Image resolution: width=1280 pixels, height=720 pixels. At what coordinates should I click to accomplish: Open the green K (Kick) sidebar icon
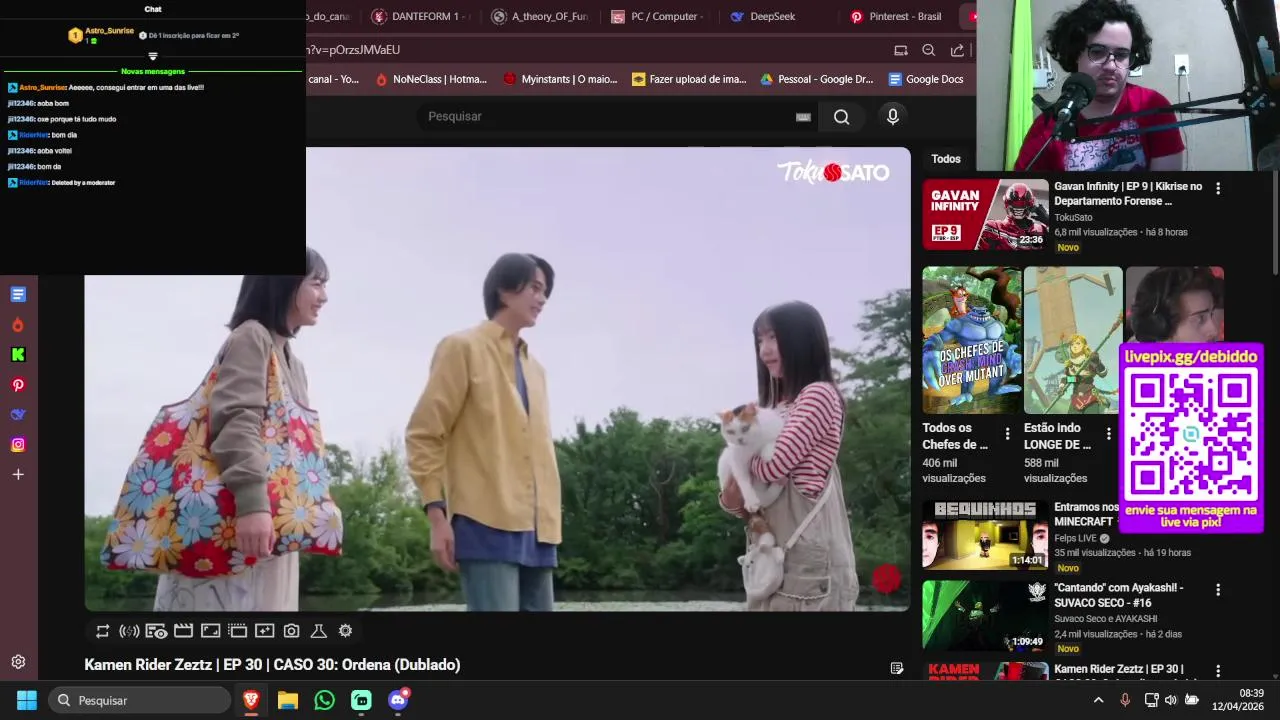pyautogui.click(x=18, y=354)
